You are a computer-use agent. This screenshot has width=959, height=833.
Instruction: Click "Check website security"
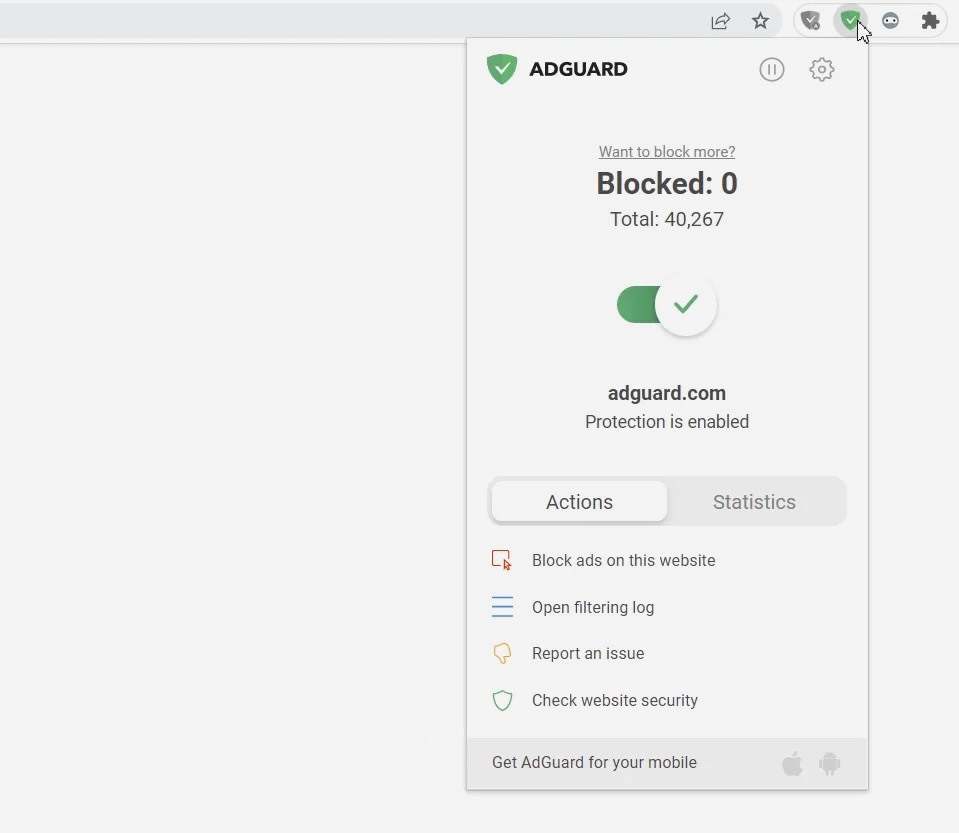click(x=614, y=700)
